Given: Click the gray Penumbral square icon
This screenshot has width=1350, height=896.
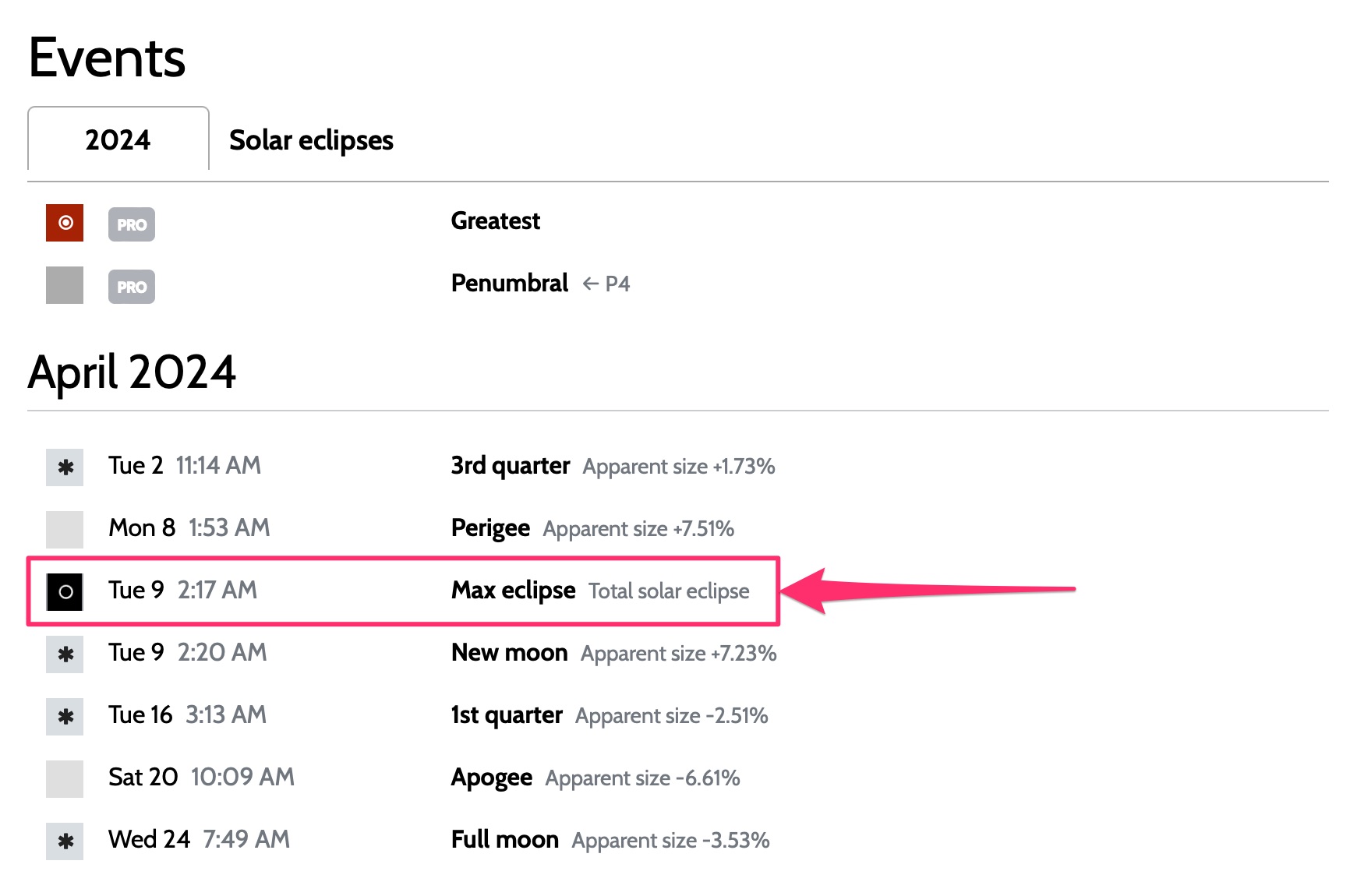Looking at the screenshot, I should pos(65,285).
